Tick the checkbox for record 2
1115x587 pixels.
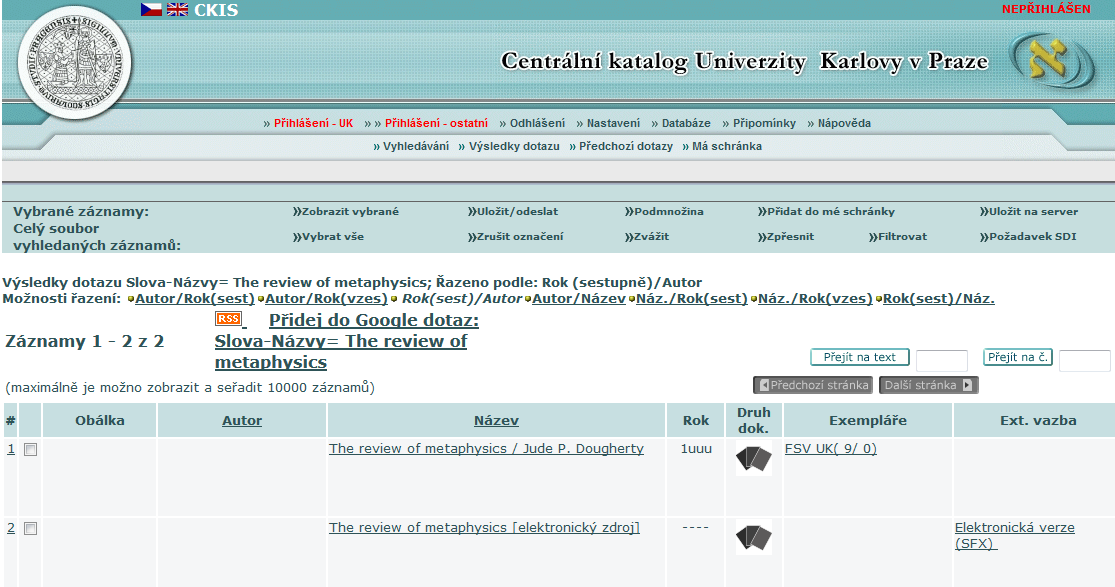tap(31, 529)
